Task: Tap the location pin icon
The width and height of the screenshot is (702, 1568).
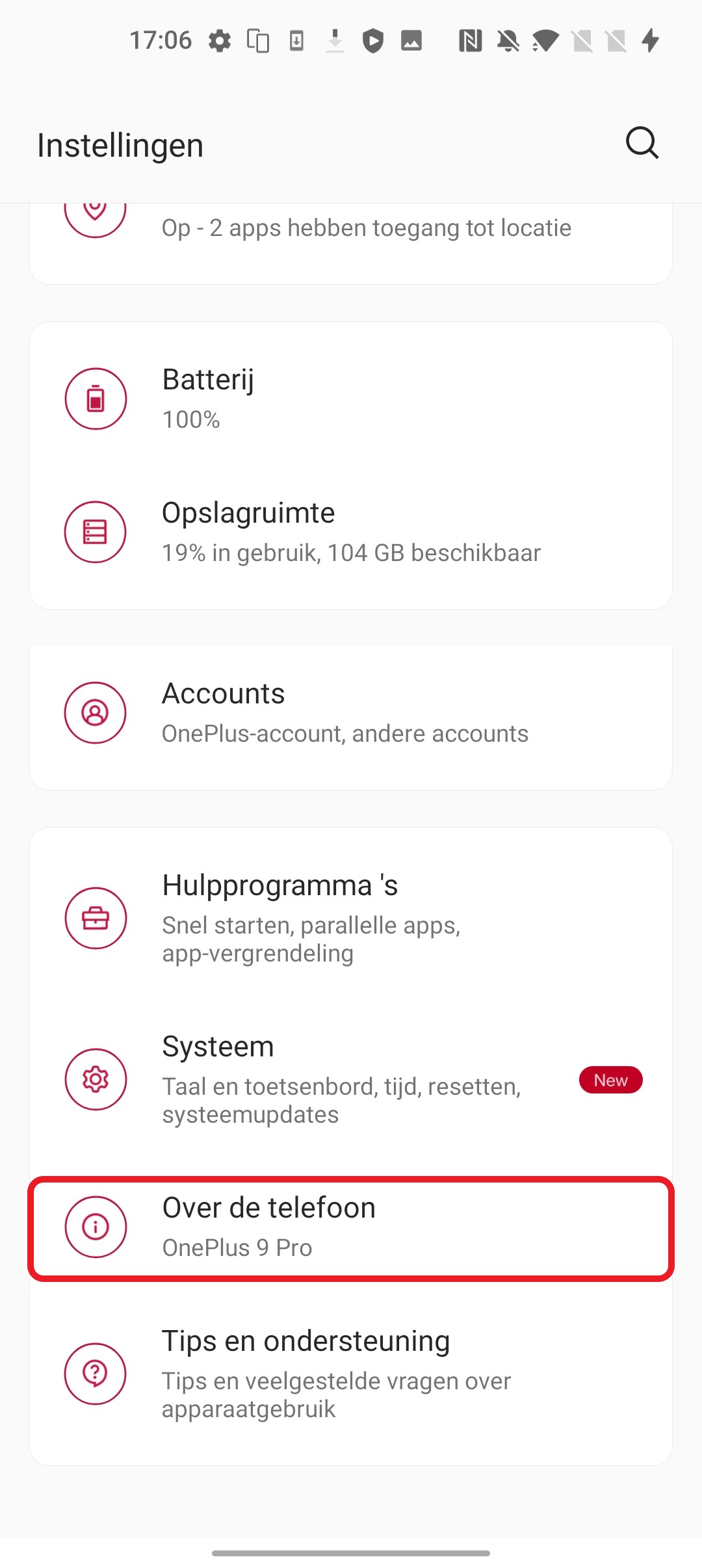Action: [x=95, y=213]
